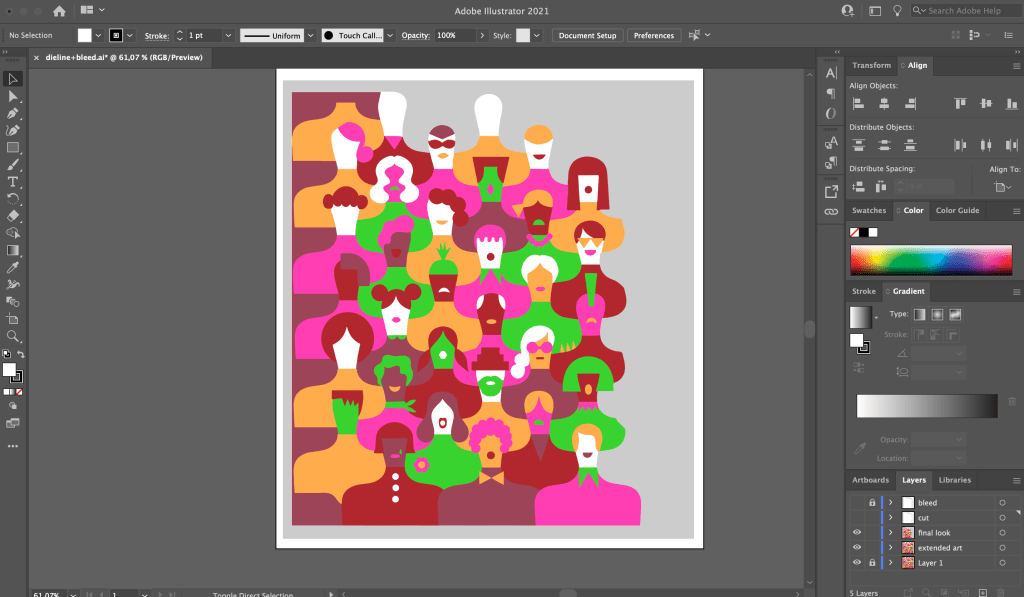Click the Home icon in title bar
The height and width of the screenshot is (597, 1024).
tap(59, 11)
